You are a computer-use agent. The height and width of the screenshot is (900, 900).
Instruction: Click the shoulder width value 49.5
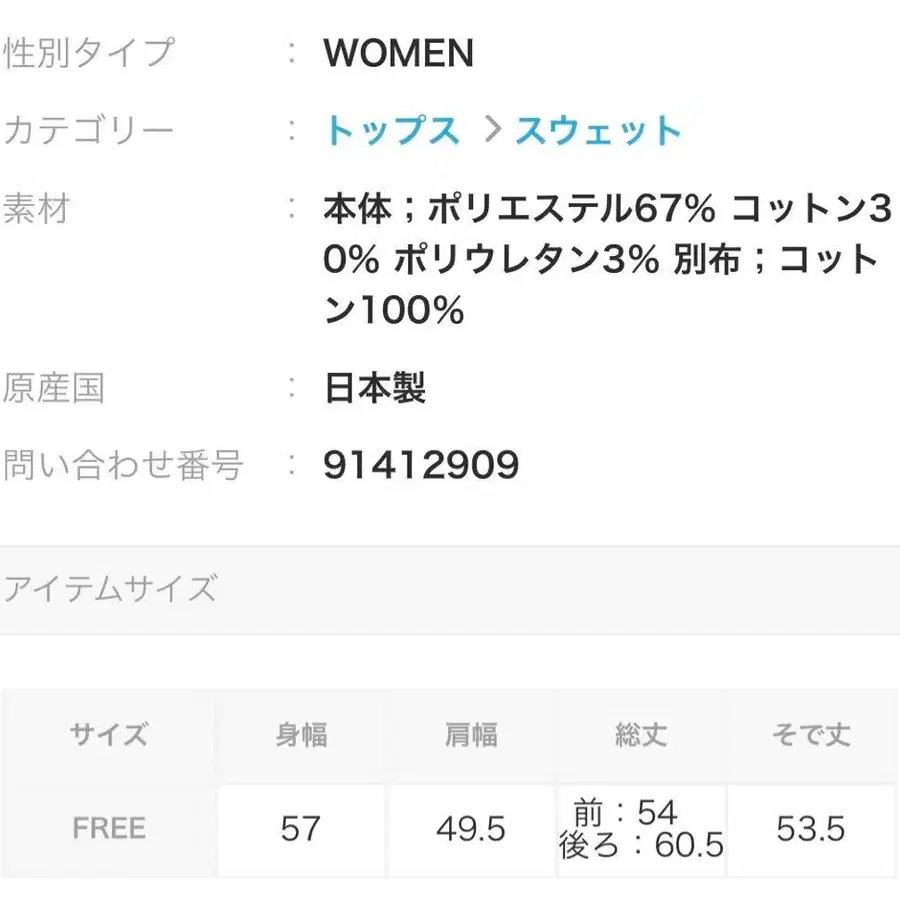(470, 828)
